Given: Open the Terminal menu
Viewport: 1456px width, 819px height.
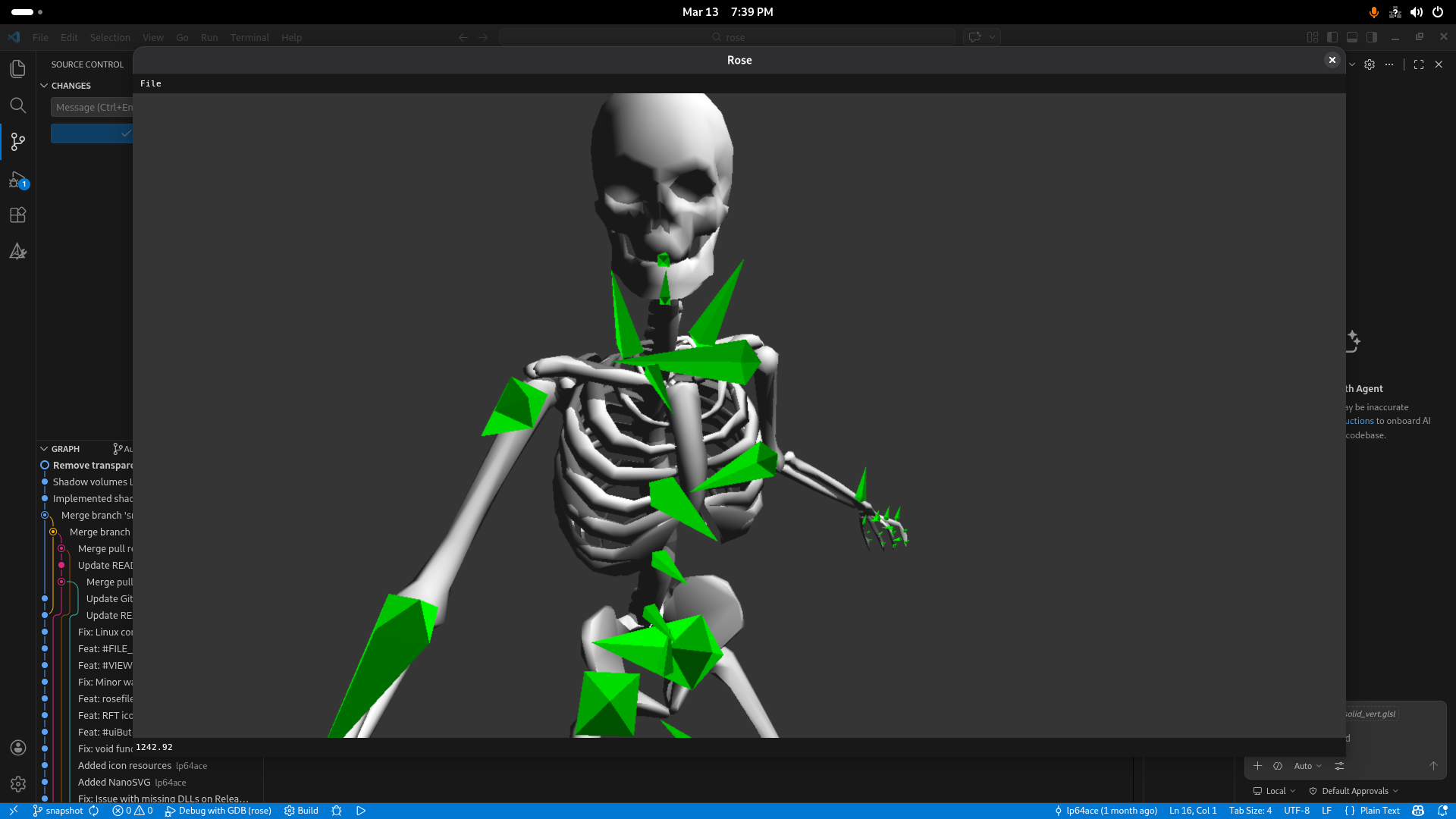Looking at the screenshot, I should 249,37.
